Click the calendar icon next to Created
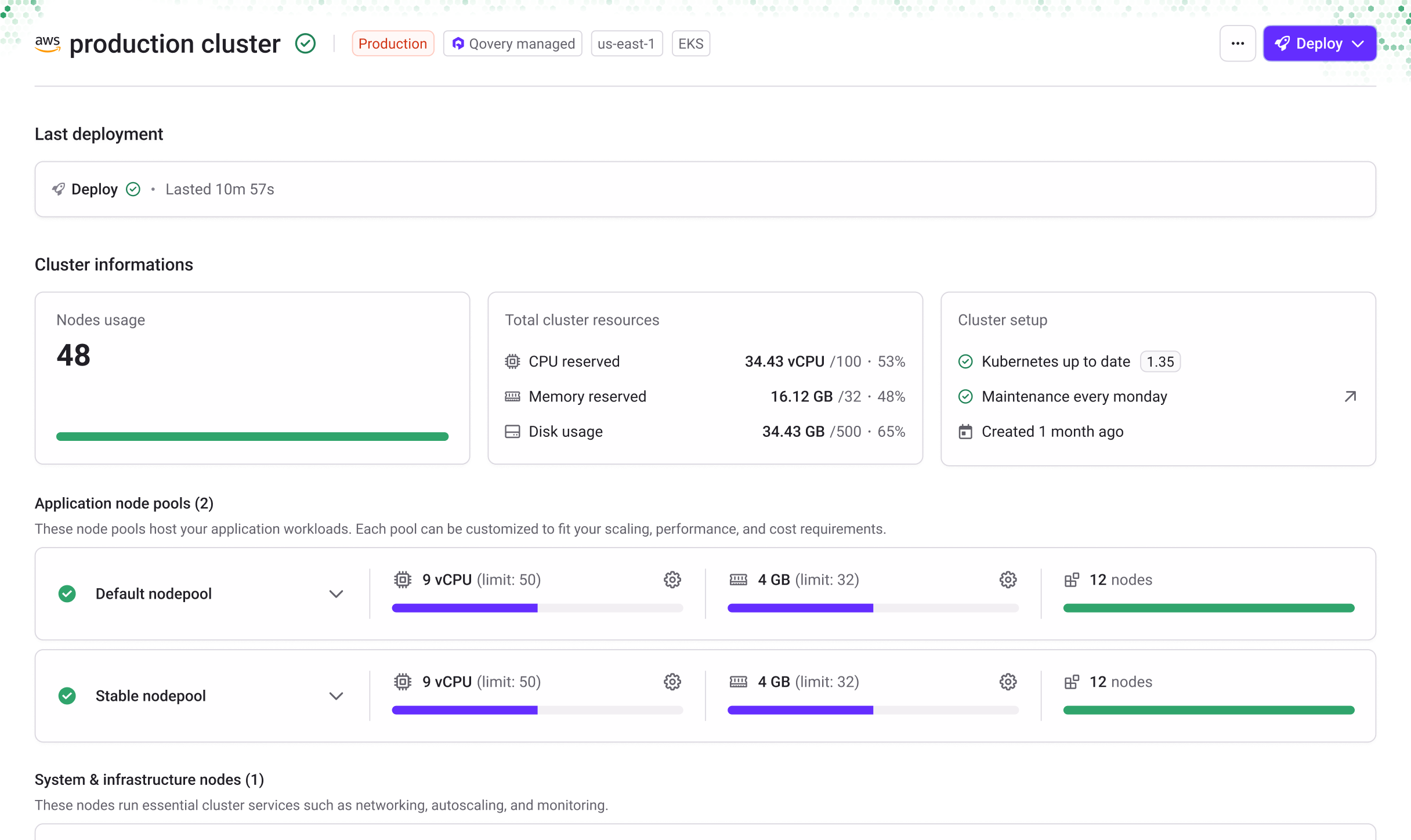 tap(965, 432)
